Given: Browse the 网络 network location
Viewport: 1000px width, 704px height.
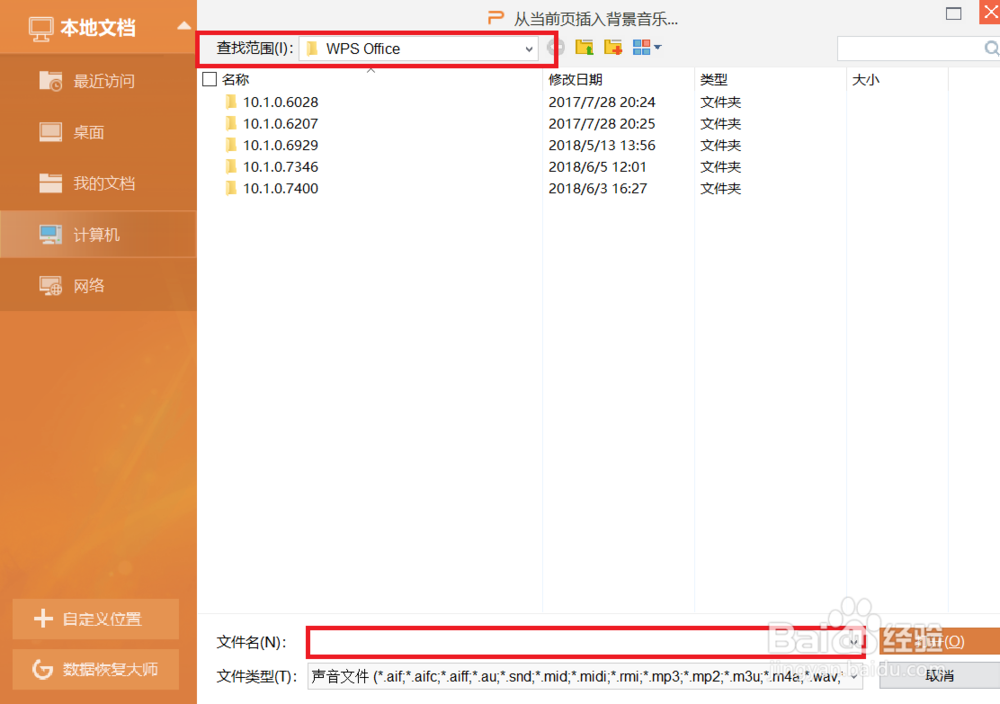Looking at the screenshot, I should click(x=97, y=285).
